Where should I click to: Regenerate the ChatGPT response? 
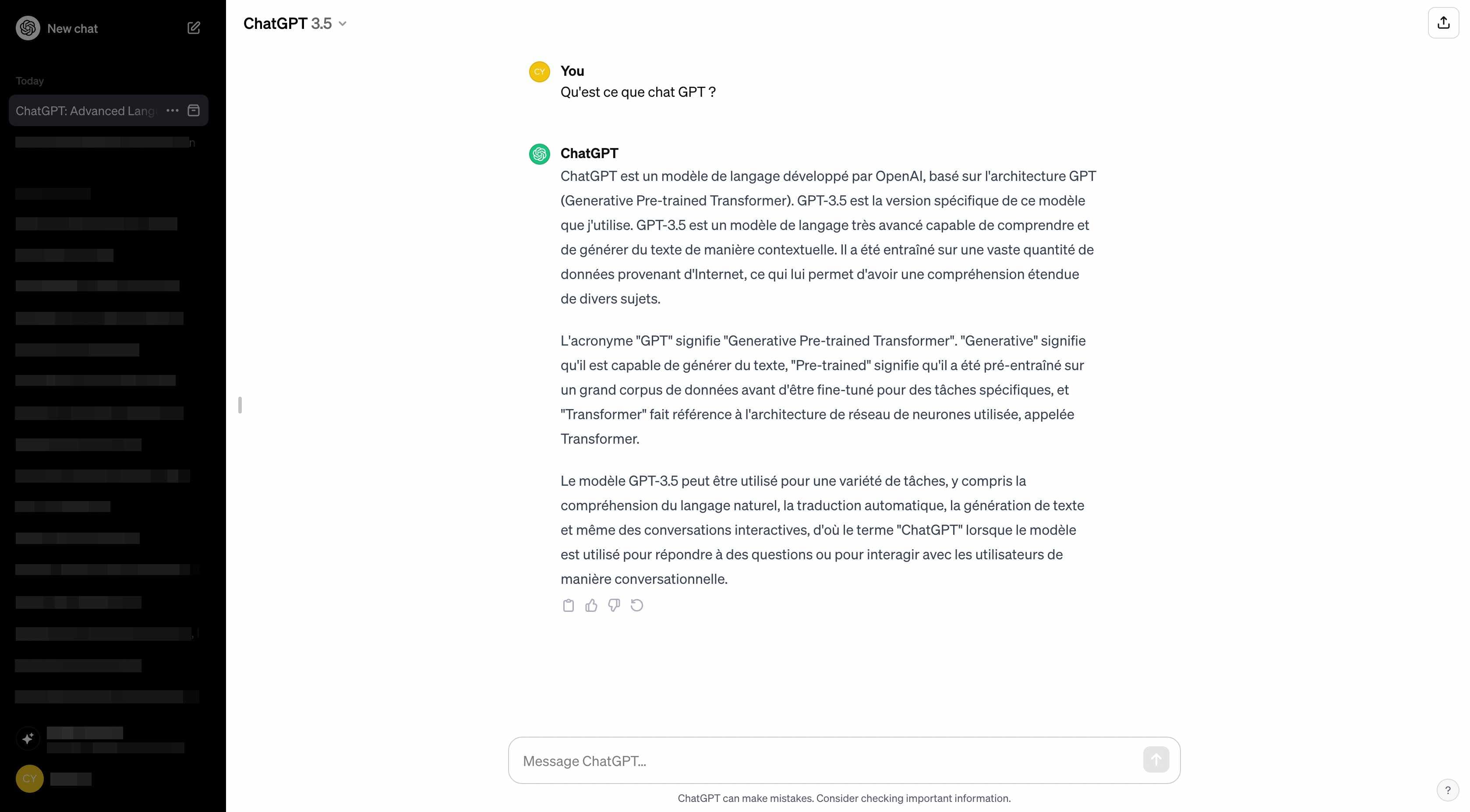click(637, 605)
